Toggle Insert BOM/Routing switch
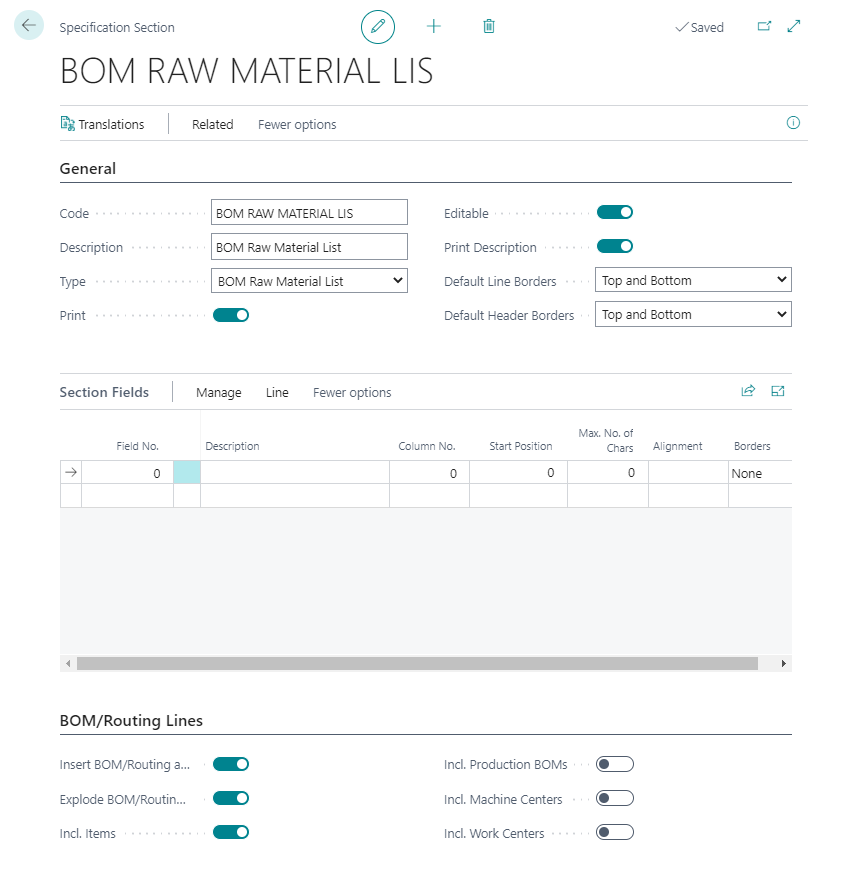 (x=231, y=764)
